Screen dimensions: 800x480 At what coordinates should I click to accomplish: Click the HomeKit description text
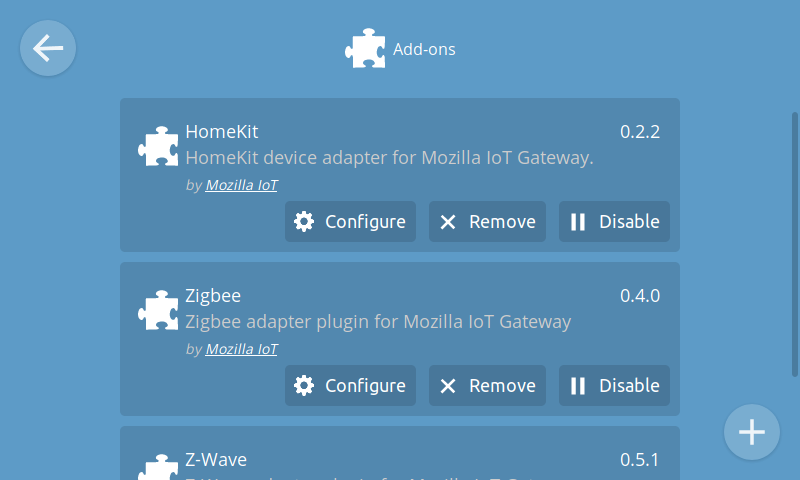[390, 158]
